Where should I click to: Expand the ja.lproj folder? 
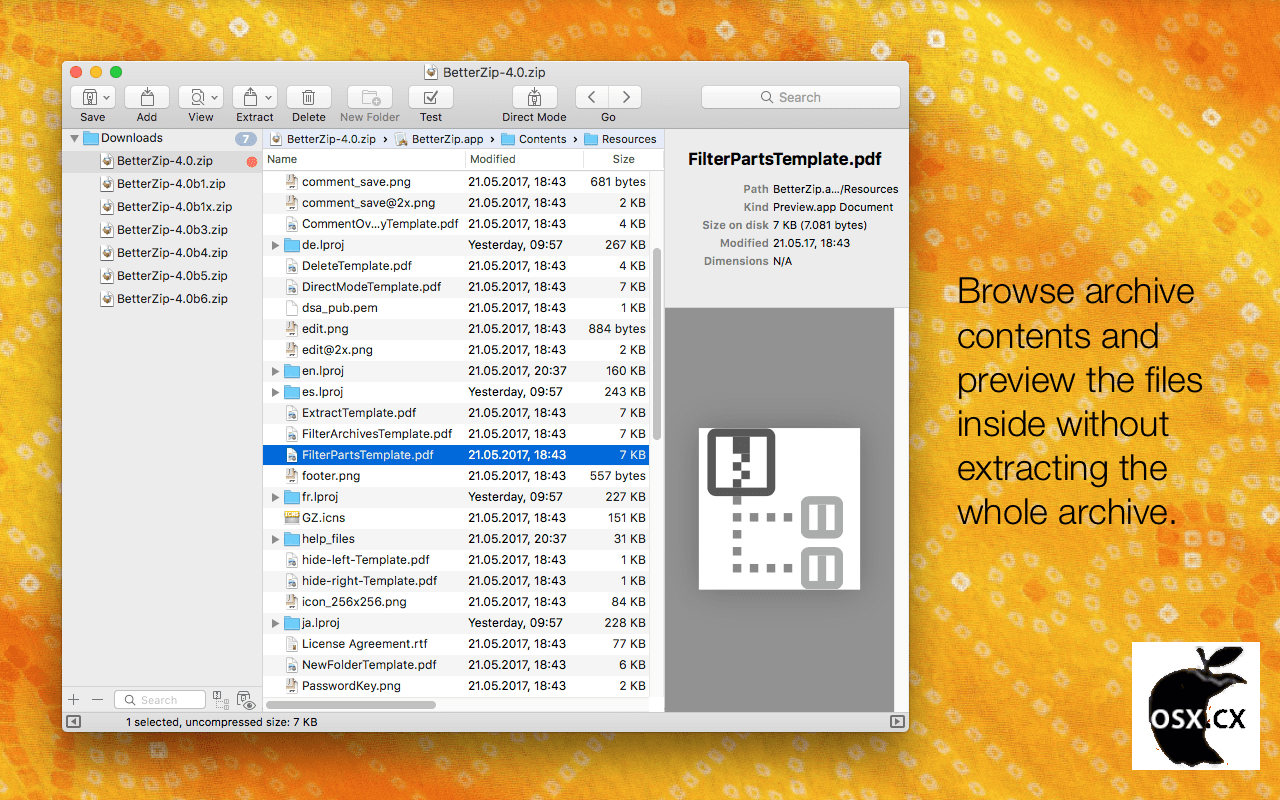tap(276, 623)
